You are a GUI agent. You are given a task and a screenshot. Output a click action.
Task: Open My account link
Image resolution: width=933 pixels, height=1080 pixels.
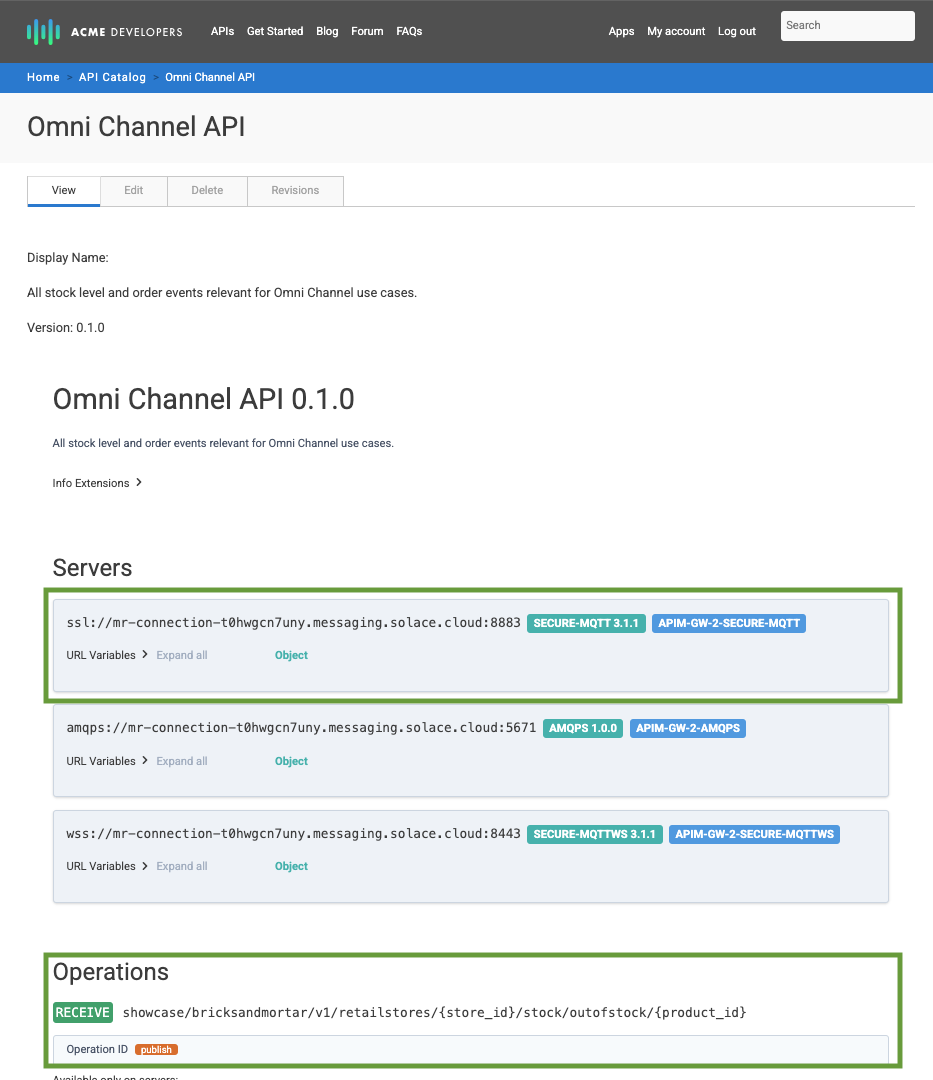(676, 31)
